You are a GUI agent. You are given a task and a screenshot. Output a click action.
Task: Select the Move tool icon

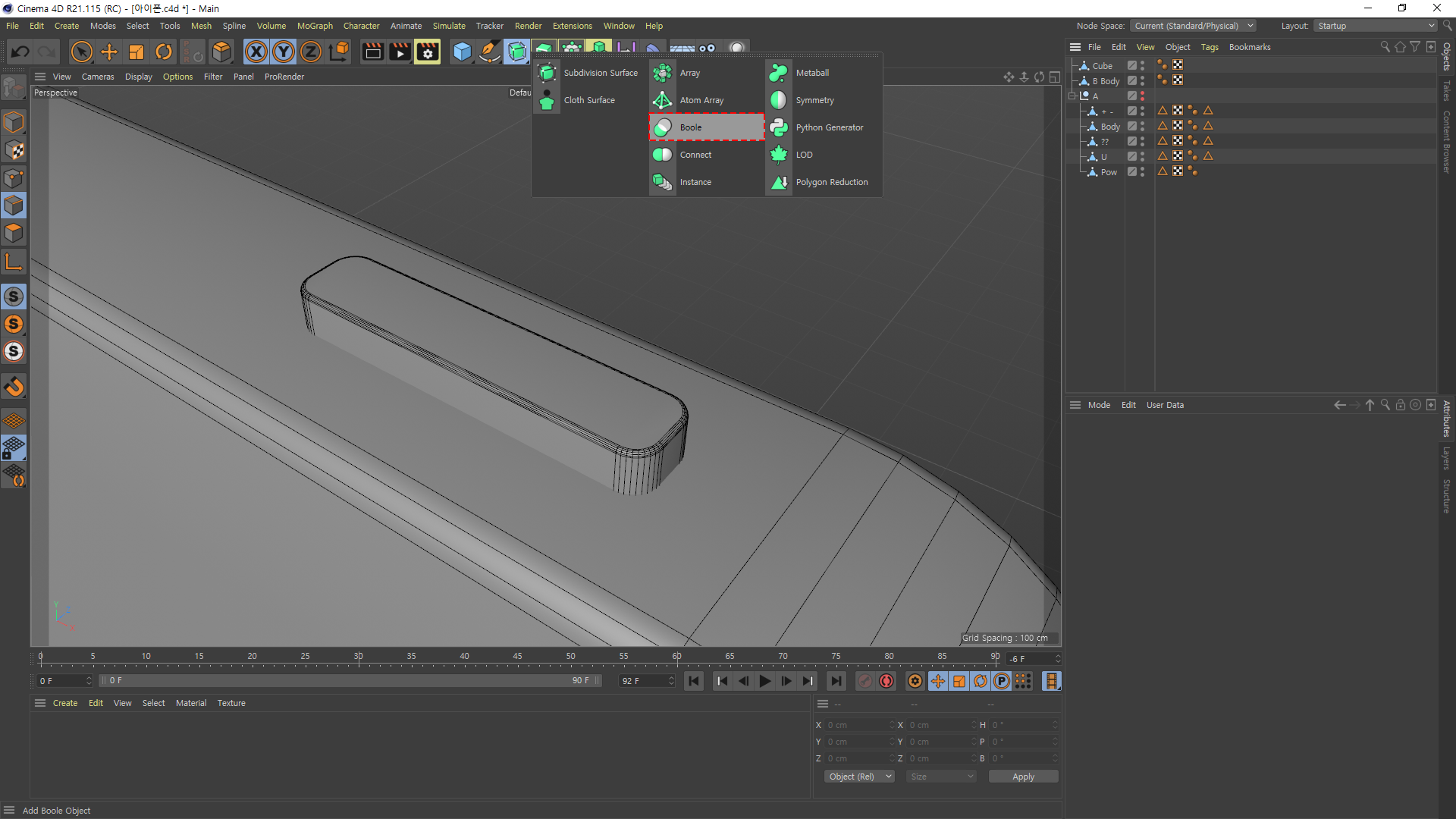109,52
